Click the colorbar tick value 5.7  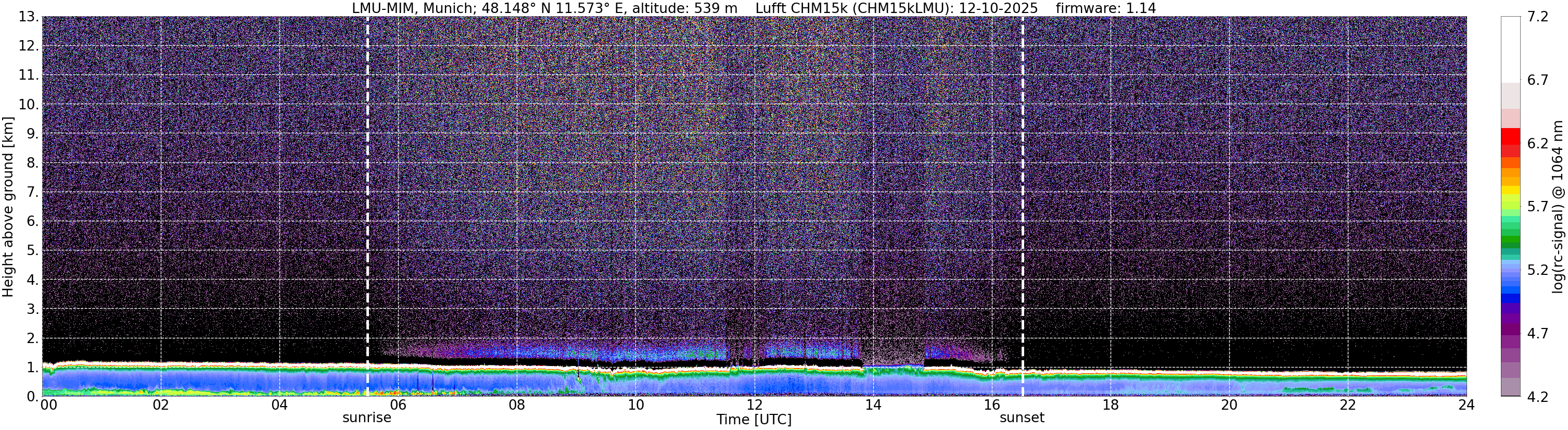click(1537, 207)
